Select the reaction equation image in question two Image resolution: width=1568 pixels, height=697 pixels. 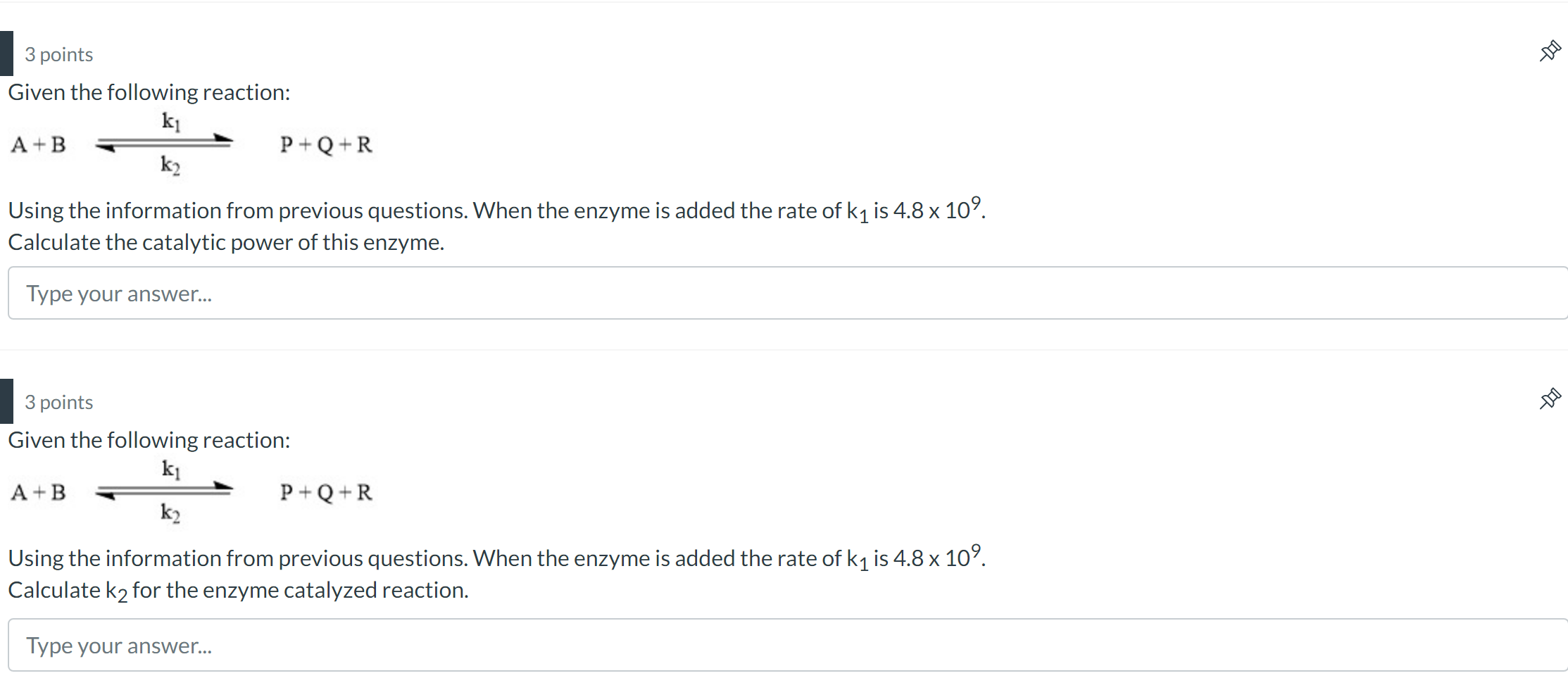(190, 492)
